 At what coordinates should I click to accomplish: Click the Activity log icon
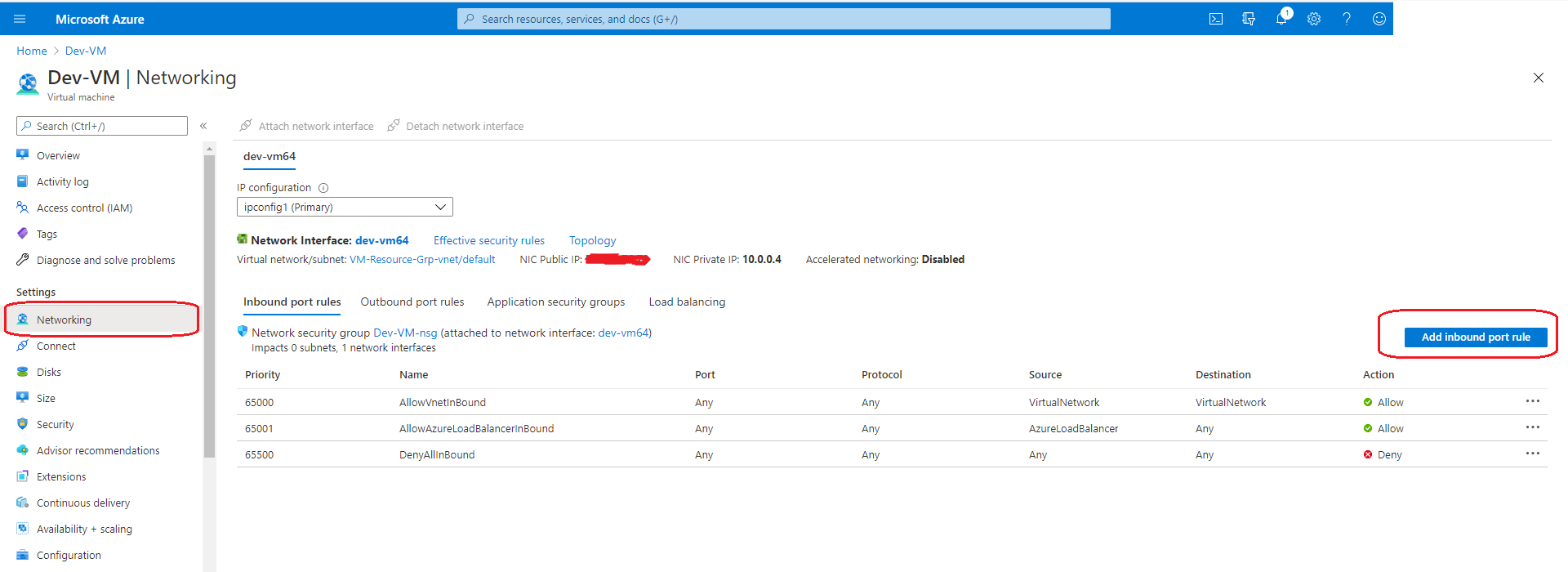23,181
